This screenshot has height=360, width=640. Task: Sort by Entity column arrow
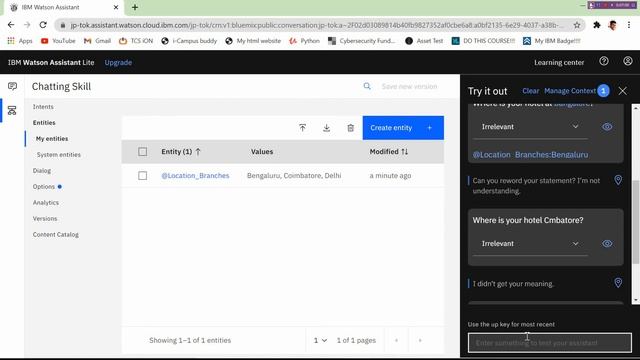point(198,151)
